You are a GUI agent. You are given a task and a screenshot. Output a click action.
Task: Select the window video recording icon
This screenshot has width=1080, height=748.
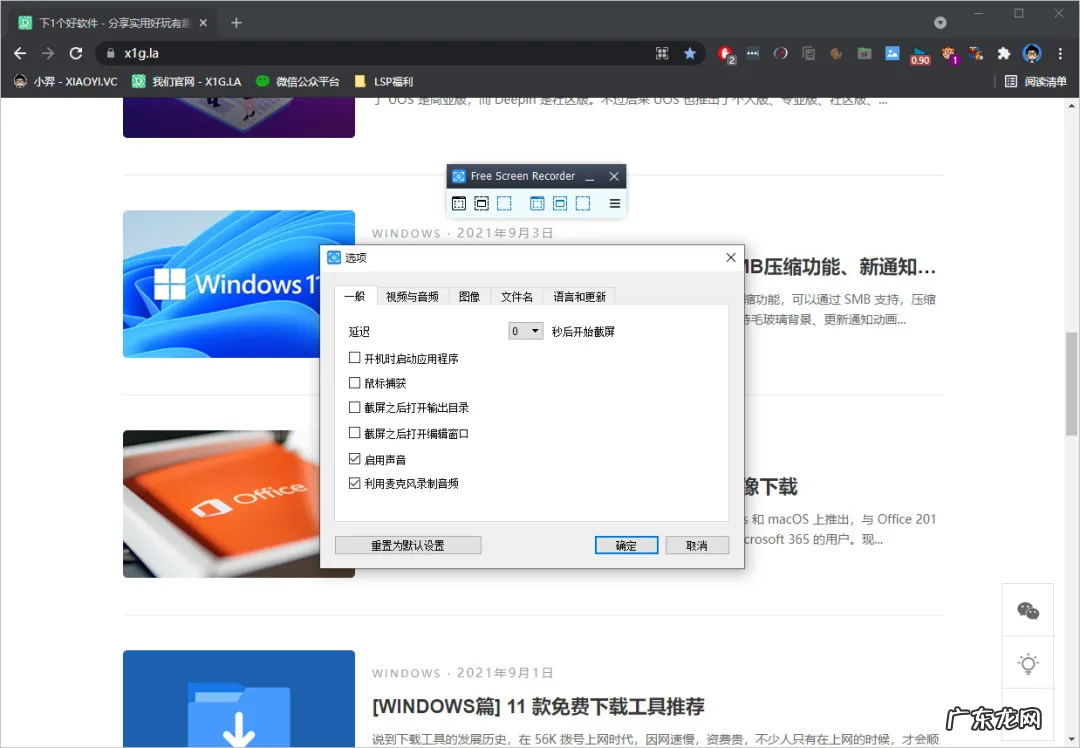coord(560,203)
